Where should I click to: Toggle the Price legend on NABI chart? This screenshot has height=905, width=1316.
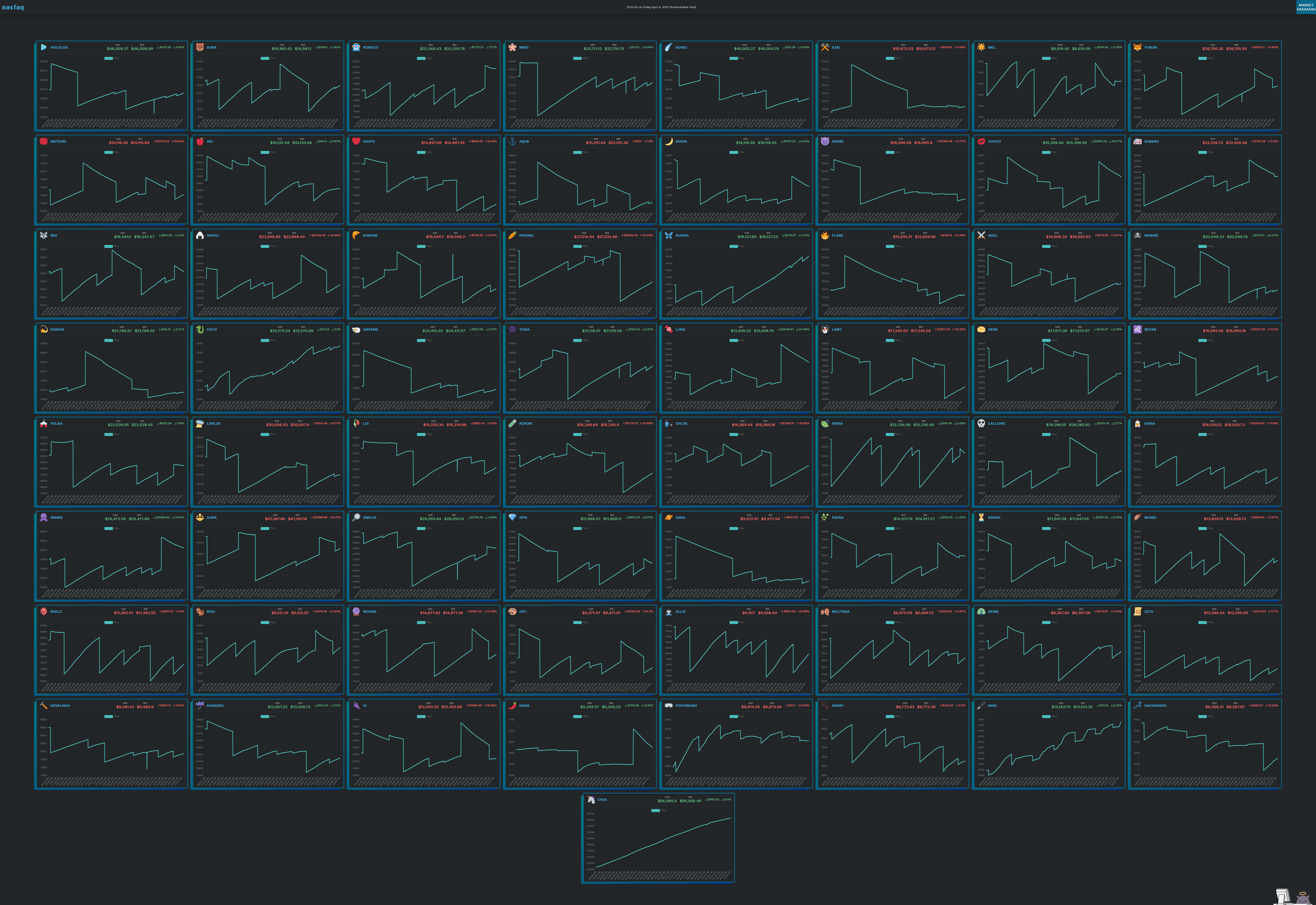pos(1050,716)
